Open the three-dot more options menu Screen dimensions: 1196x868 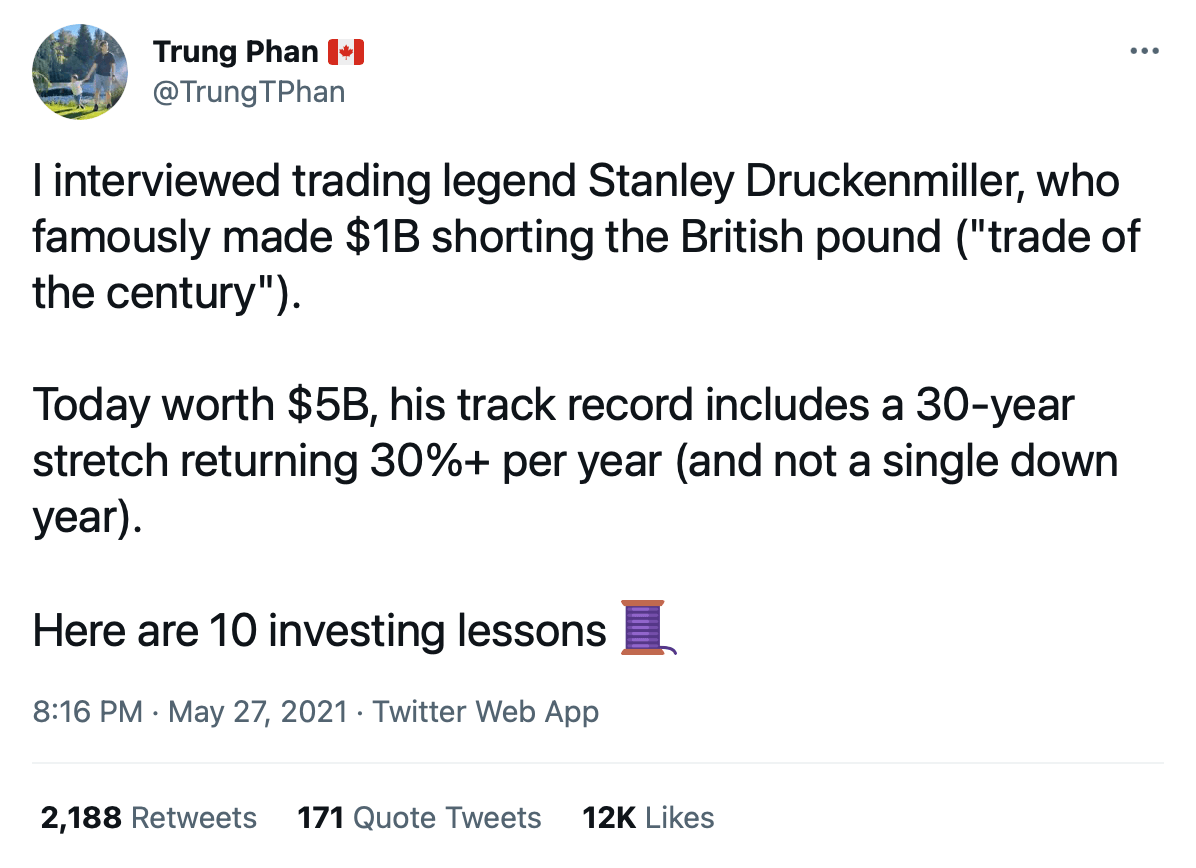[1144, 50]
